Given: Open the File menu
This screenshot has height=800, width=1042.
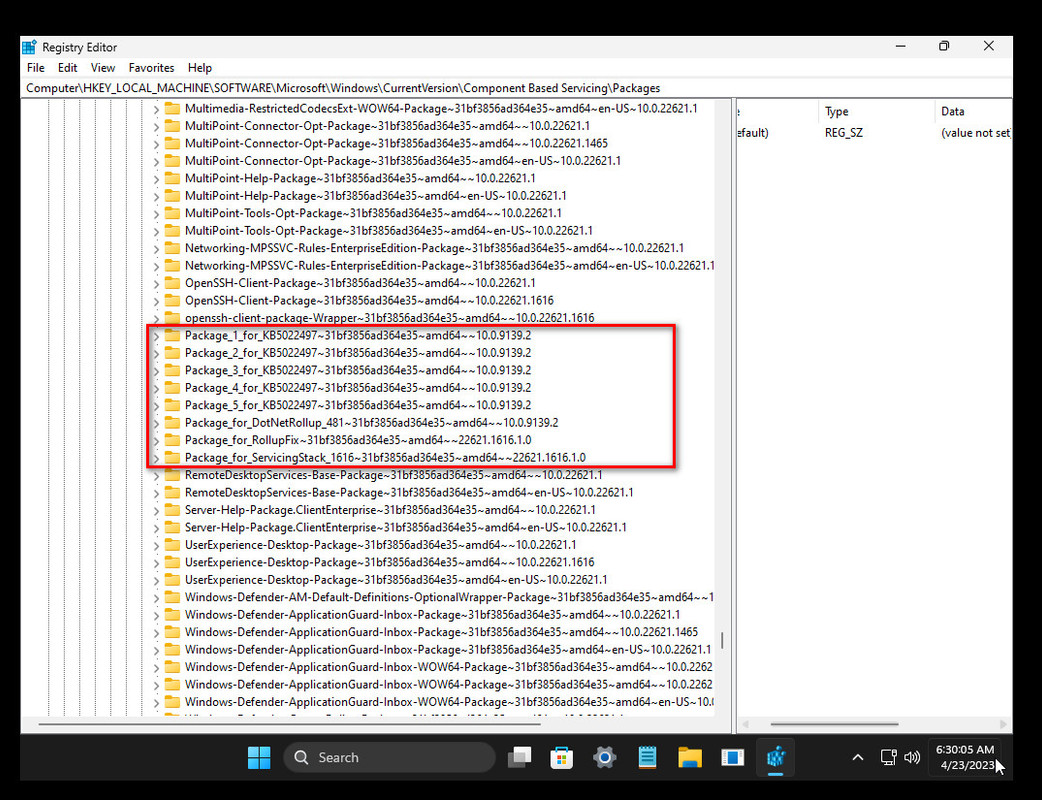Looking at the screenshot, I should [36, 68].
